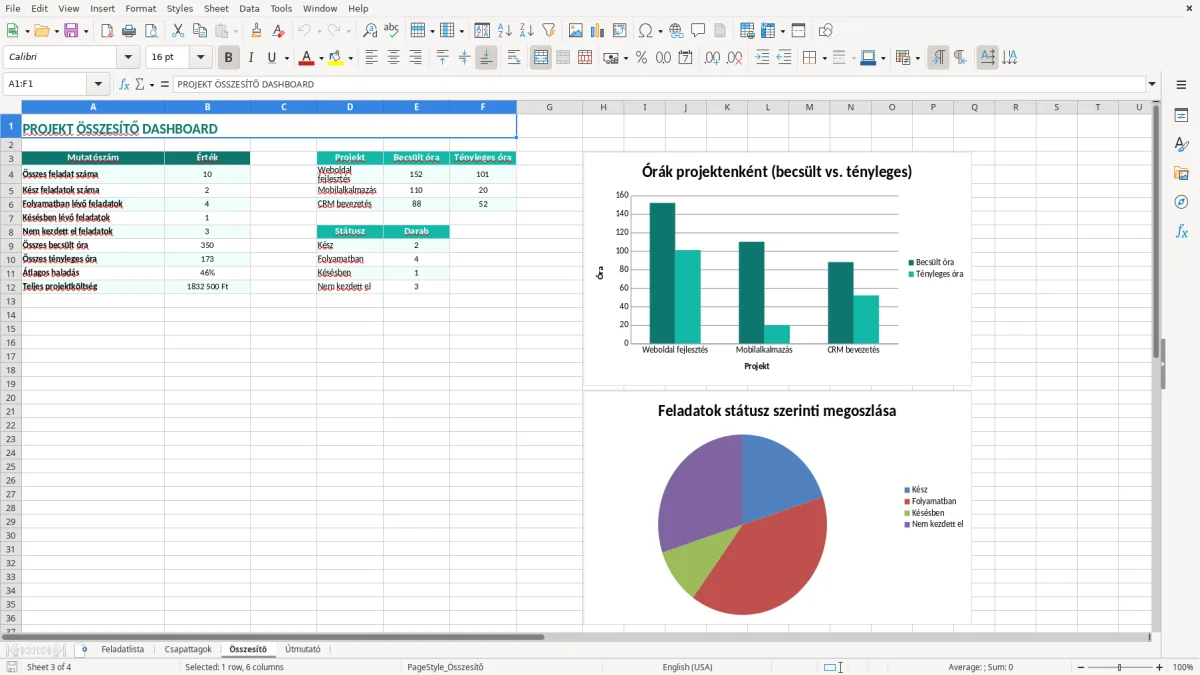Expand the Borders dropdown arrow
The width and height of the screenshot is (1200, 675).
pyautogui.click(x=824, y=58)
